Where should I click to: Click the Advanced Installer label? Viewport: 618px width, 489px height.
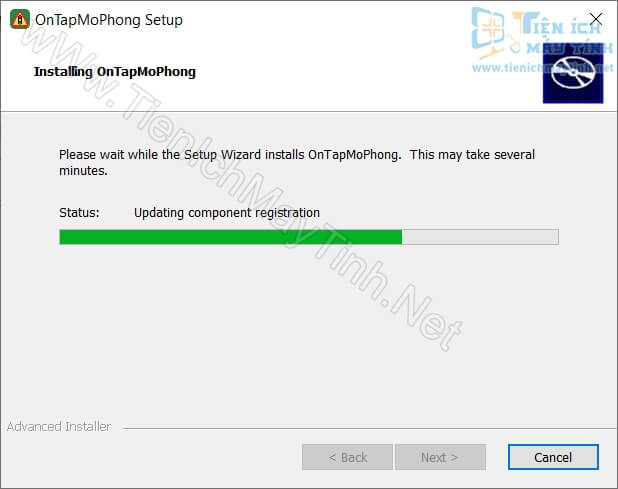tap(59, 426)
